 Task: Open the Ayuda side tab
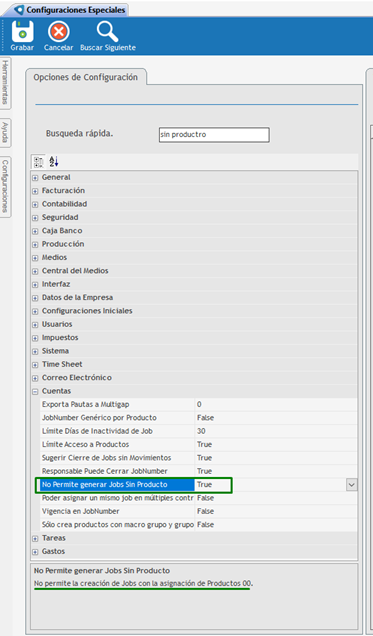pyautogui.click(x=5, y=133)
